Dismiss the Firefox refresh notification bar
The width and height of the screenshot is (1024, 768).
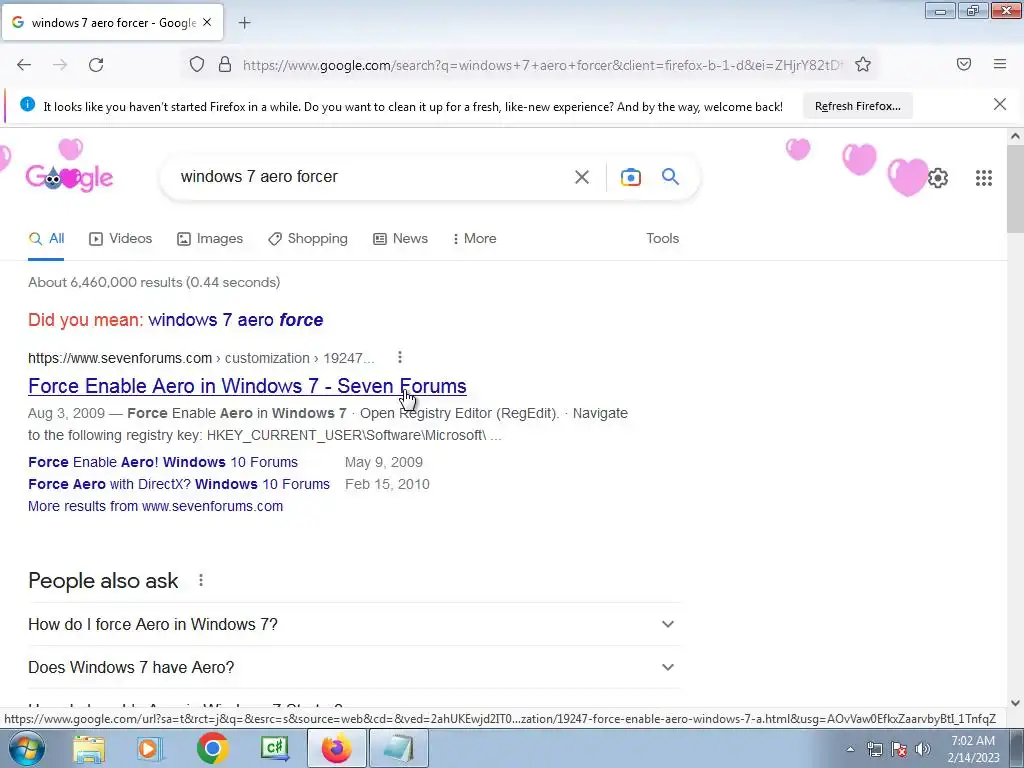1000,104
